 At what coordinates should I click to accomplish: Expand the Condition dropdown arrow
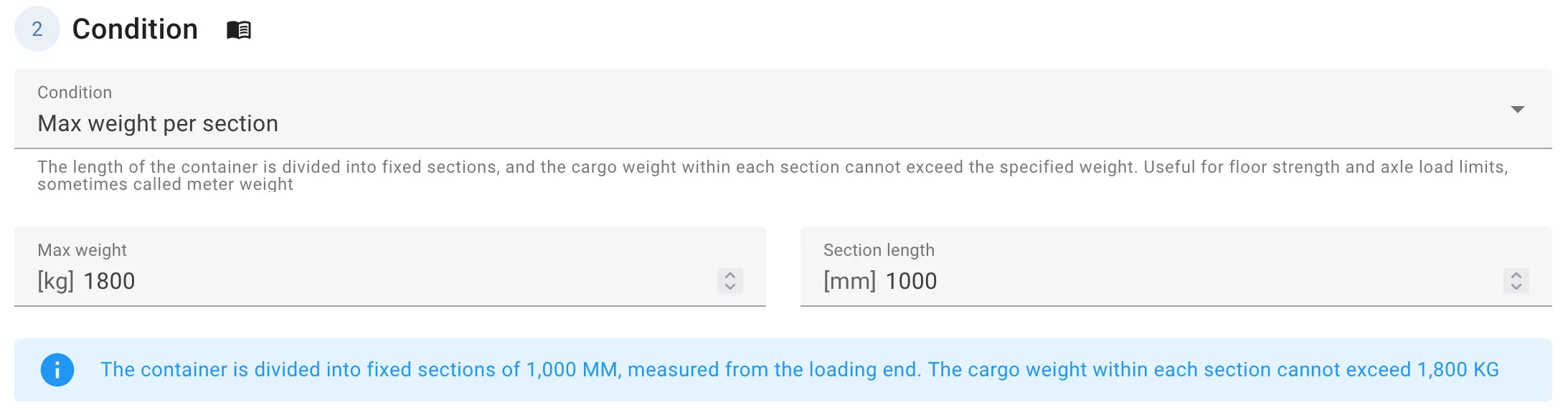coord(1517,110)
